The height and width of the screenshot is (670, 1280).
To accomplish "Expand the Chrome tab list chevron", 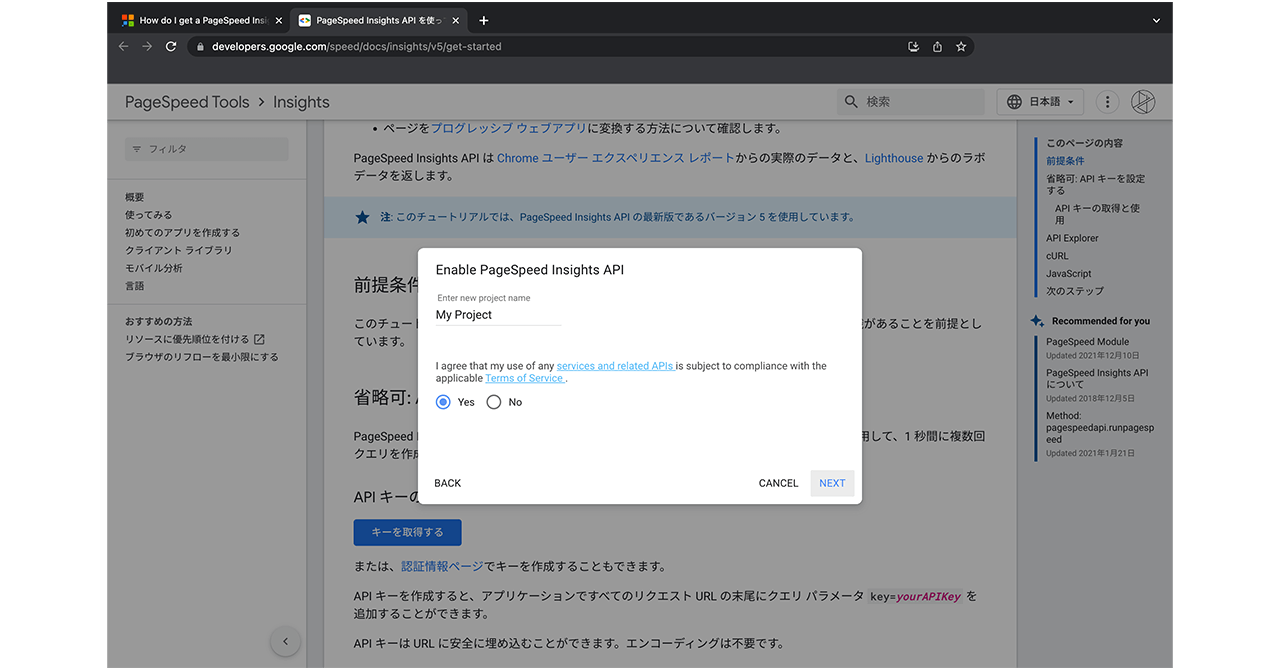I will click(x=1156, y=20).
